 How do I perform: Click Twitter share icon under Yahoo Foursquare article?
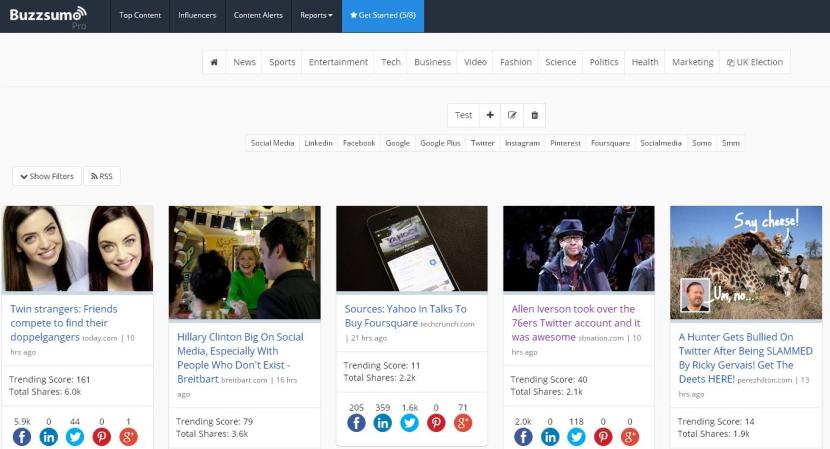coord(409,423)
